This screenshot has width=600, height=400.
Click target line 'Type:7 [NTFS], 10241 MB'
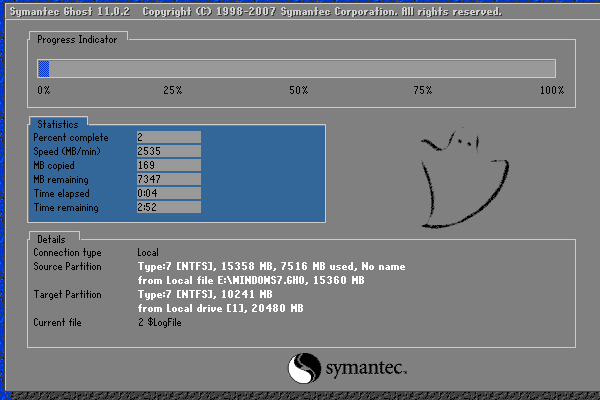[205, 294]
